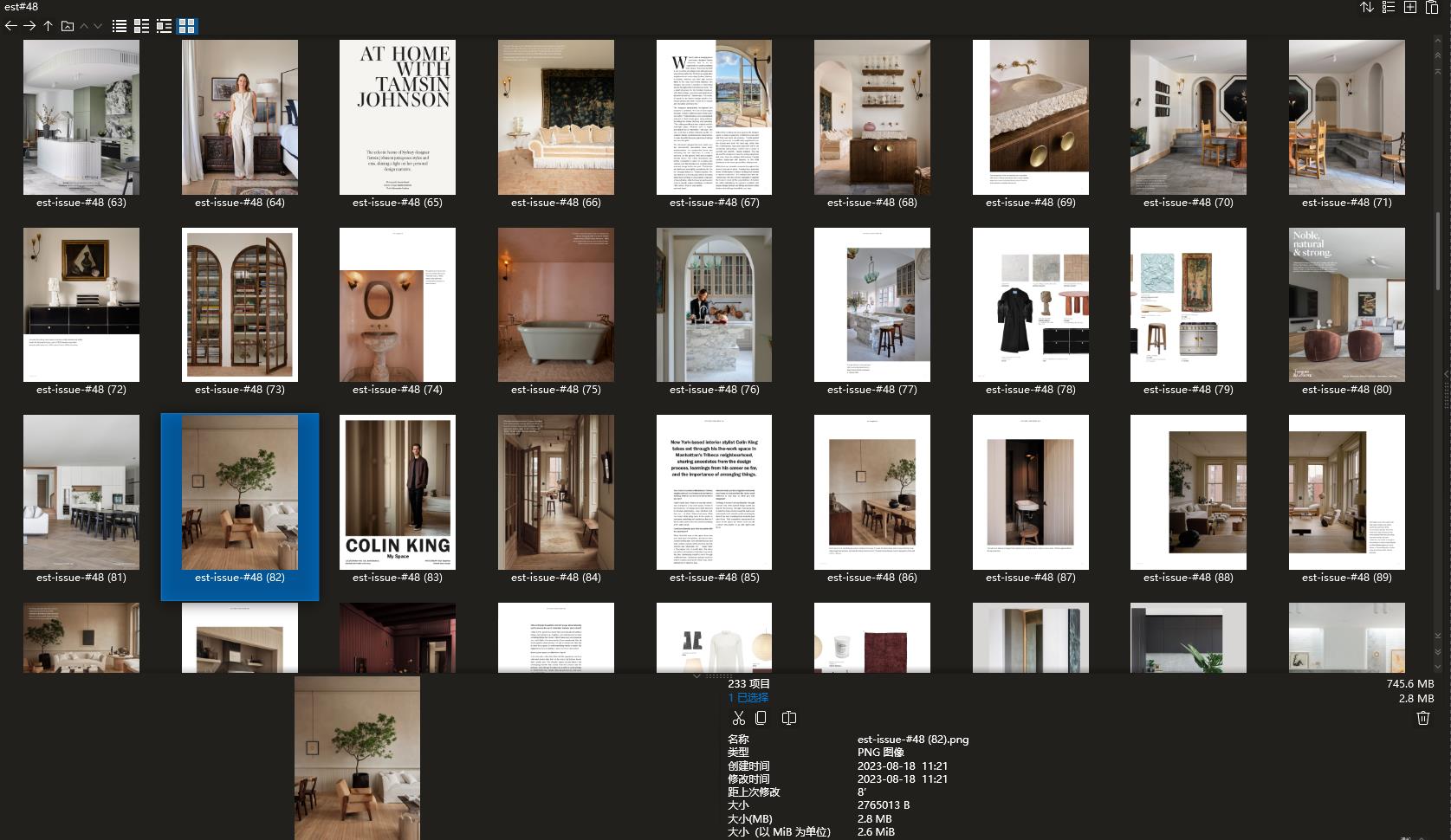This screenshot has width=1451, height=840.
Task: Collapse the right edge panel handle
Action: click(1444, 375)
